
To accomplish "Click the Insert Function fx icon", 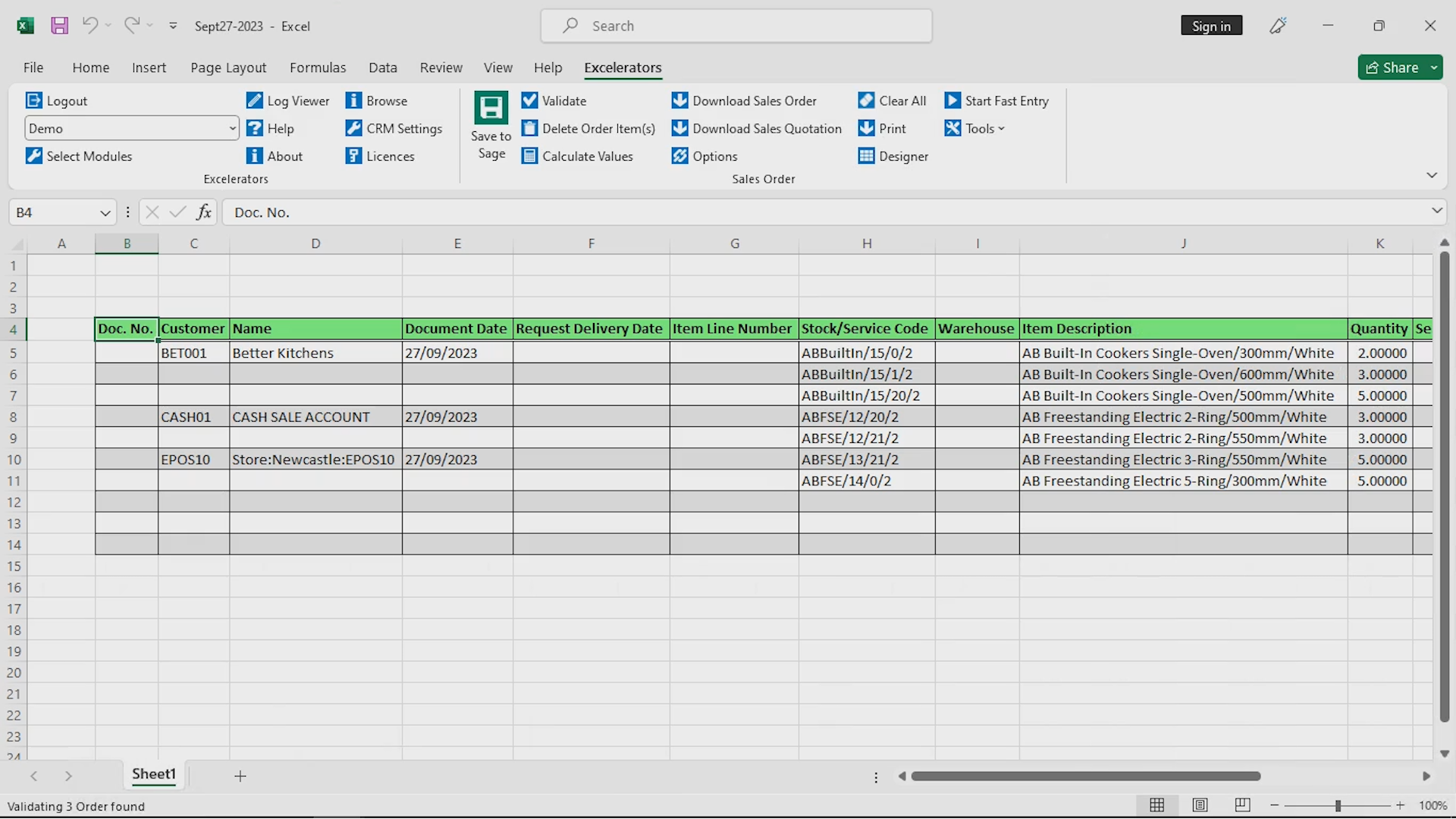I will pyautogui.click(x=204, y=212).
